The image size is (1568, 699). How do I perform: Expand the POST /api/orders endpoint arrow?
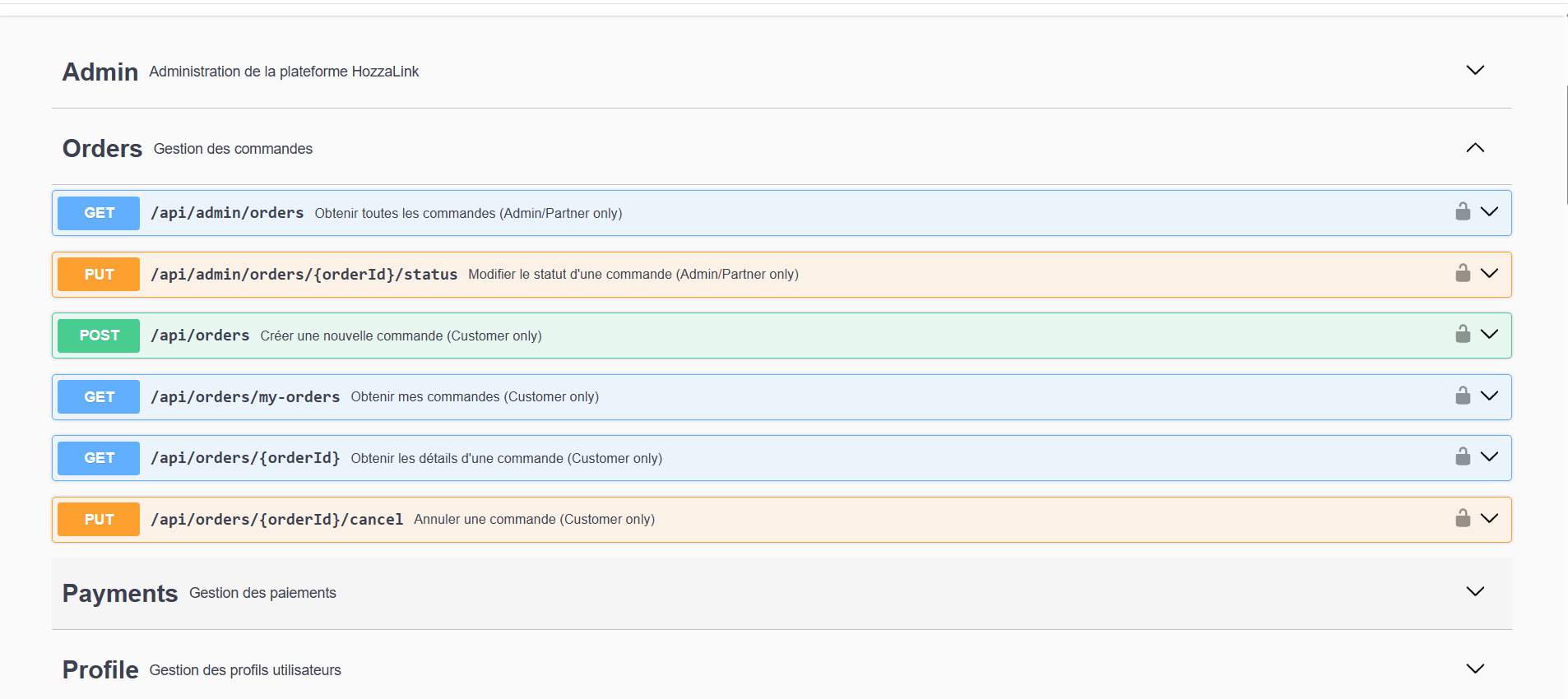(1489, 335)
